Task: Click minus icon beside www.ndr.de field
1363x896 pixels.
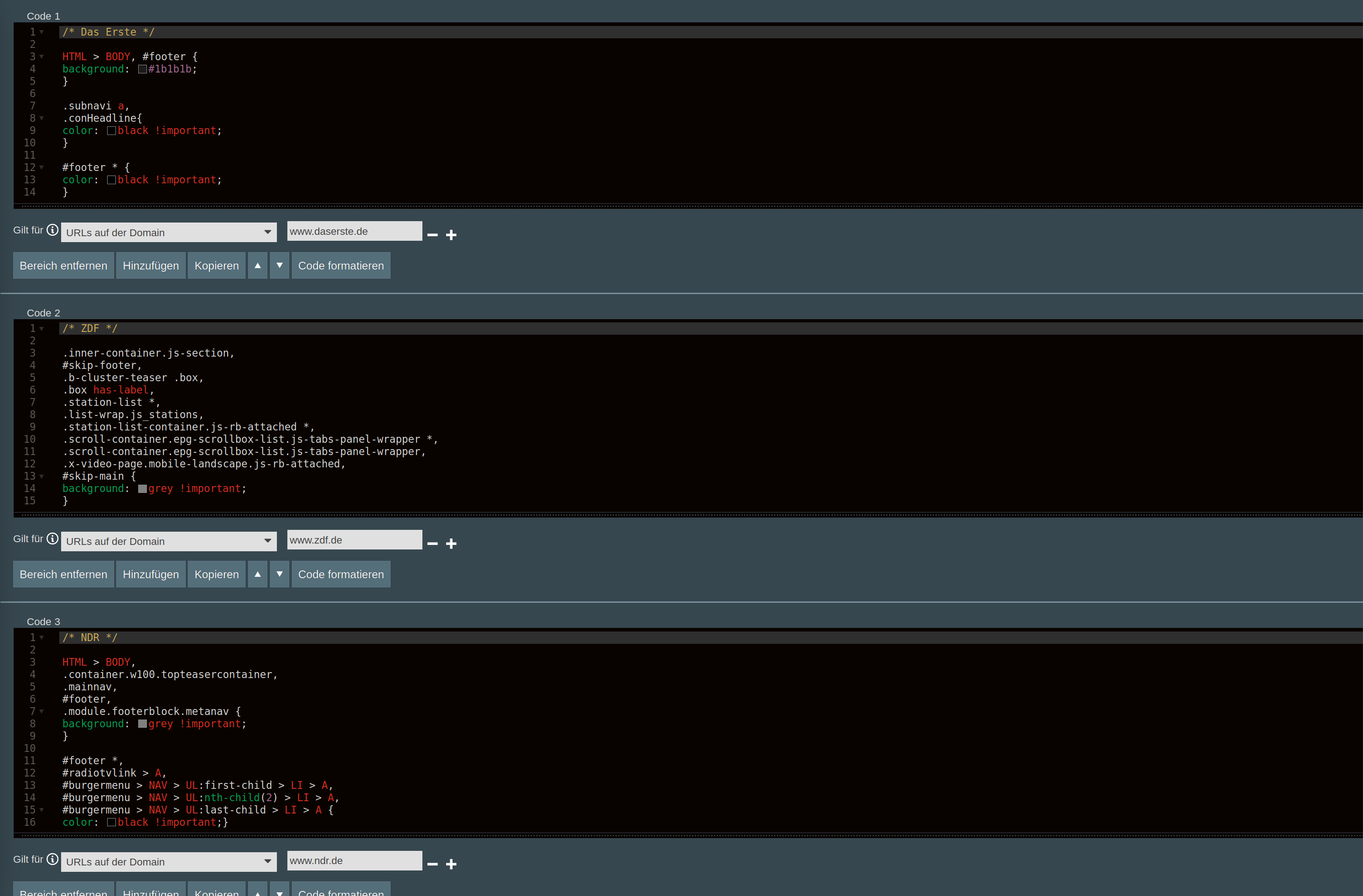Action: (432, 864)
